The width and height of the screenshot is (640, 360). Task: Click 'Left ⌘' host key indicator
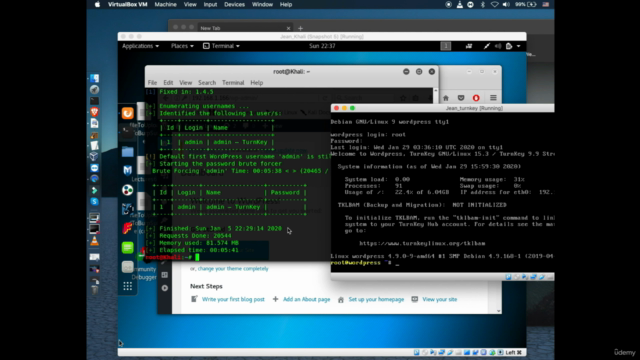(514, 352)
